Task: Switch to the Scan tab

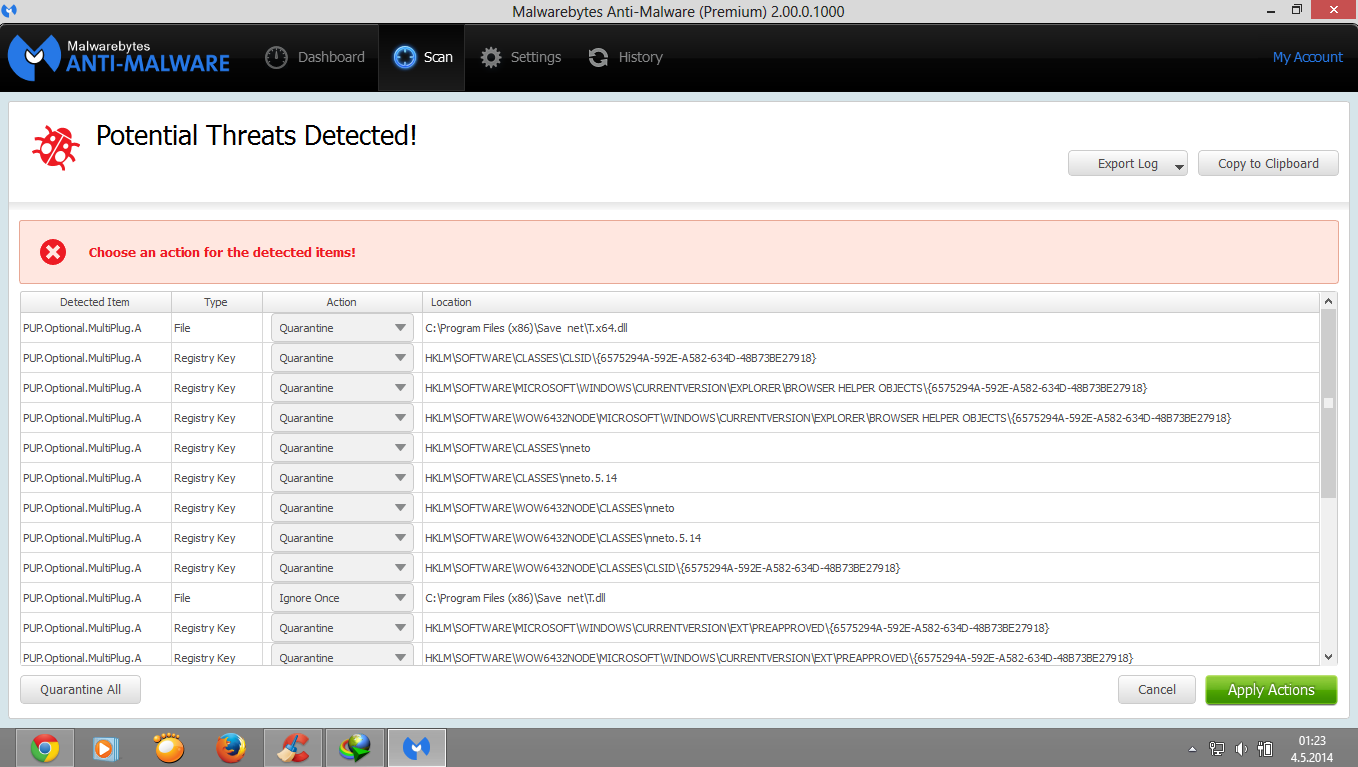Action: 422,58
